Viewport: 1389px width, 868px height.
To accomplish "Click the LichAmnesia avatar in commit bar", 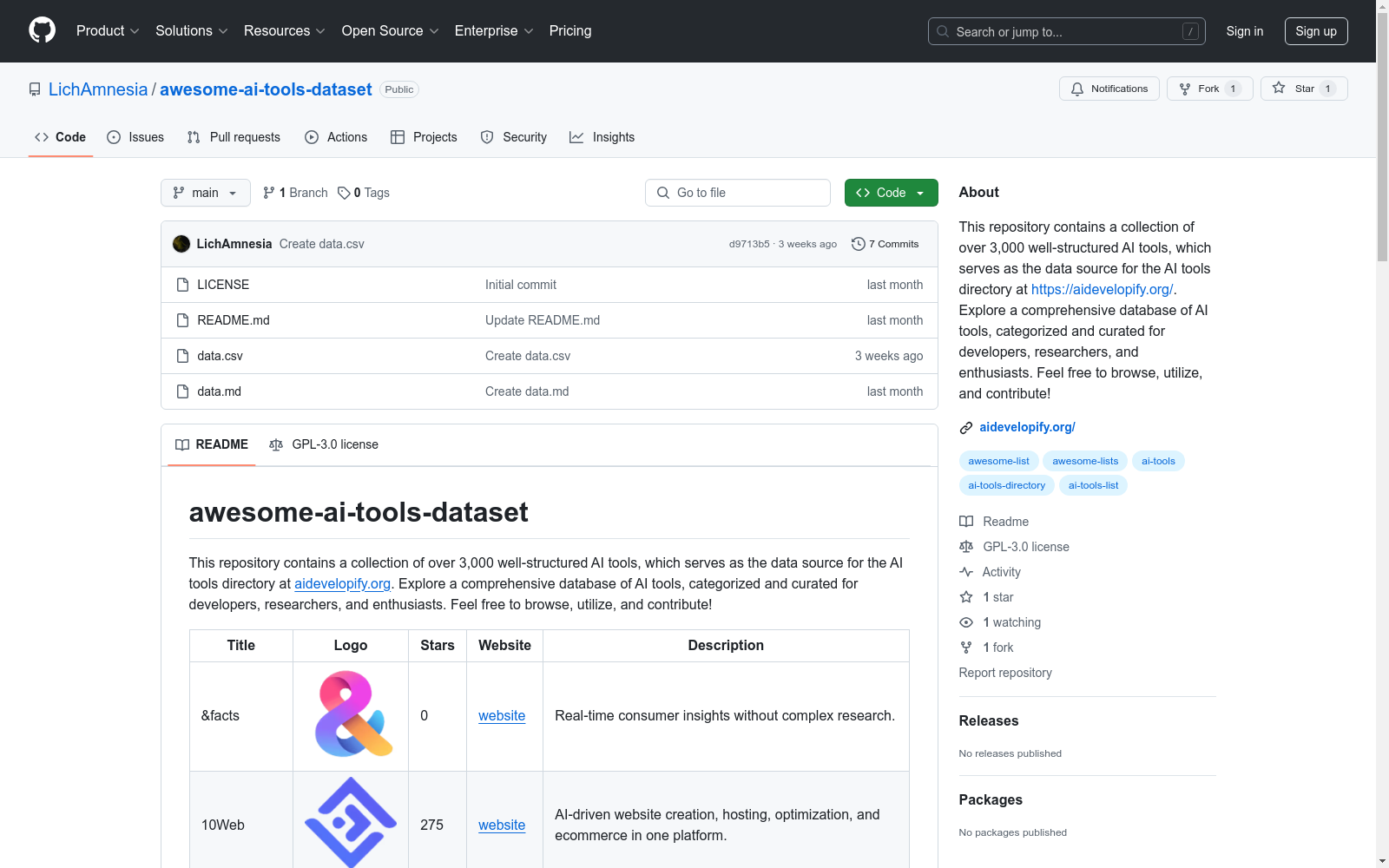I will [x=181, y=244].
